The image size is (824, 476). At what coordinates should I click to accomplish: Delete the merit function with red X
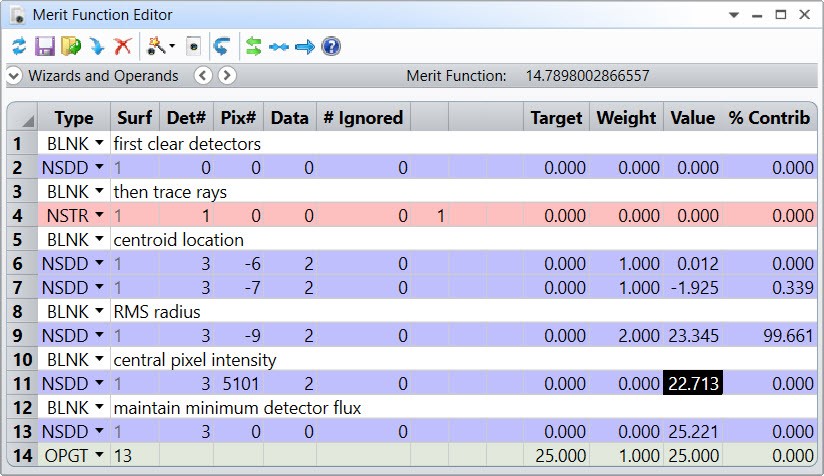(x=122, y=46)
